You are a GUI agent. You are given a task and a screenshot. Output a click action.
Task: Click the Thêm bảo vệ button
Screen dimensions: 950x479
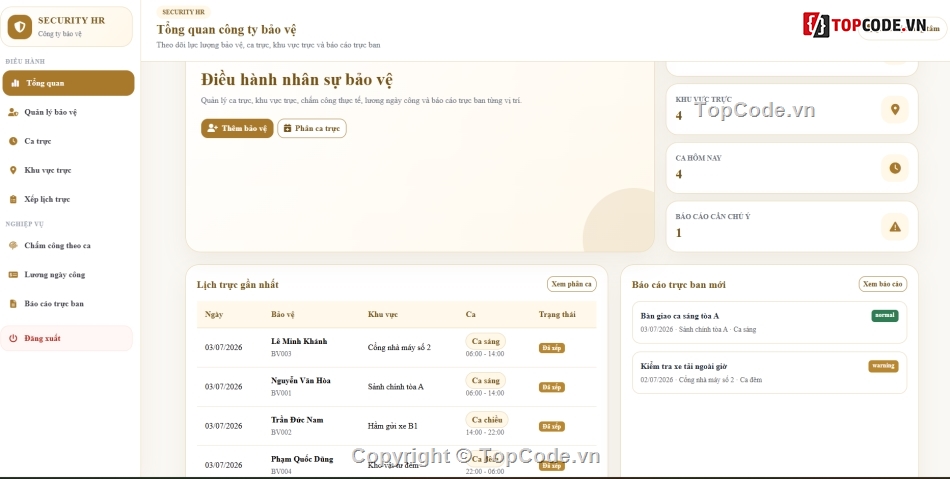pyautogui.click(x=237, y=128)
